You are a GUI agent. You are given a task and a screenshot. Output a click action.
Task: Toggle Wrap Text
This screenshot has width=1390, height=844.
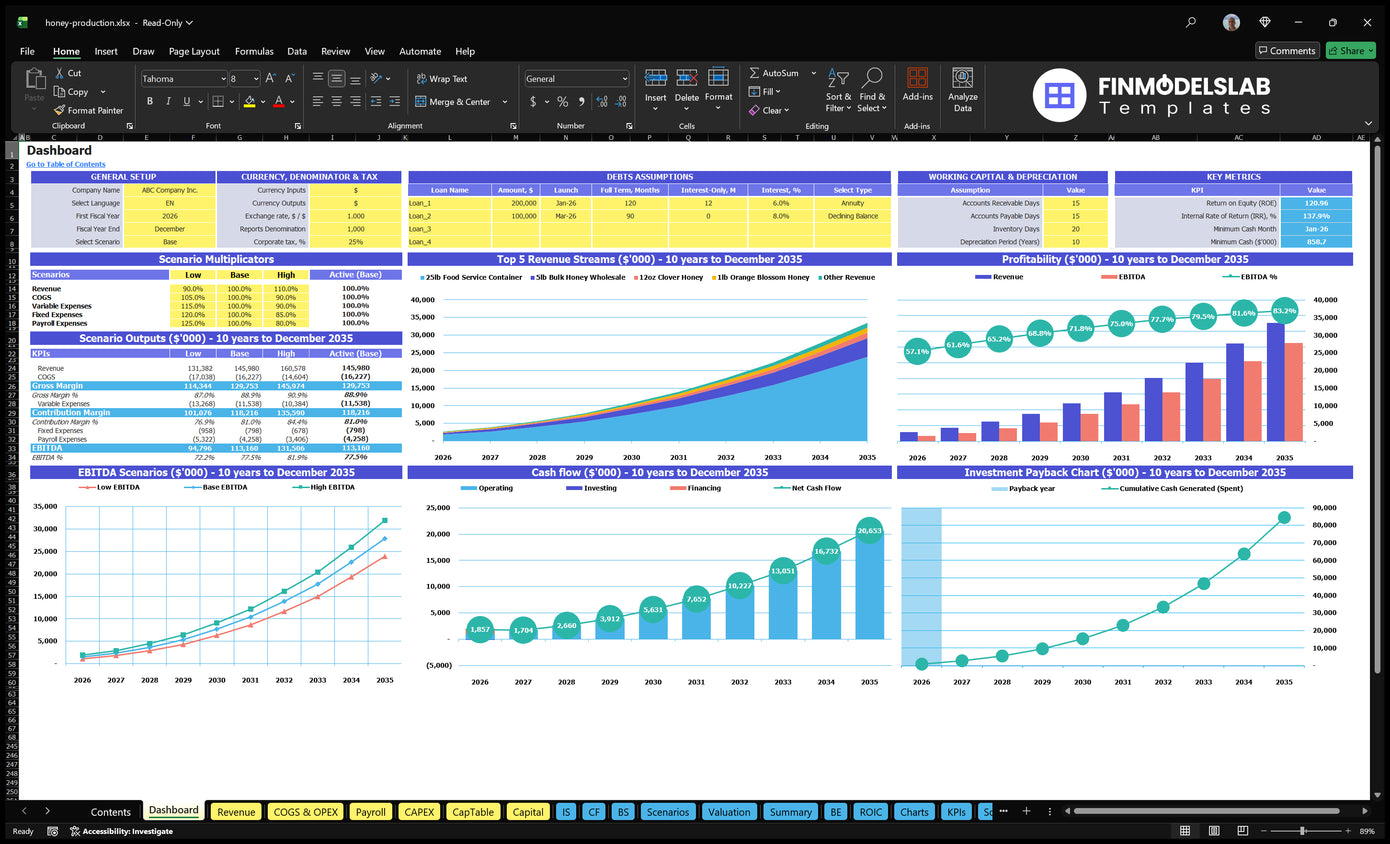pos(440,79)
